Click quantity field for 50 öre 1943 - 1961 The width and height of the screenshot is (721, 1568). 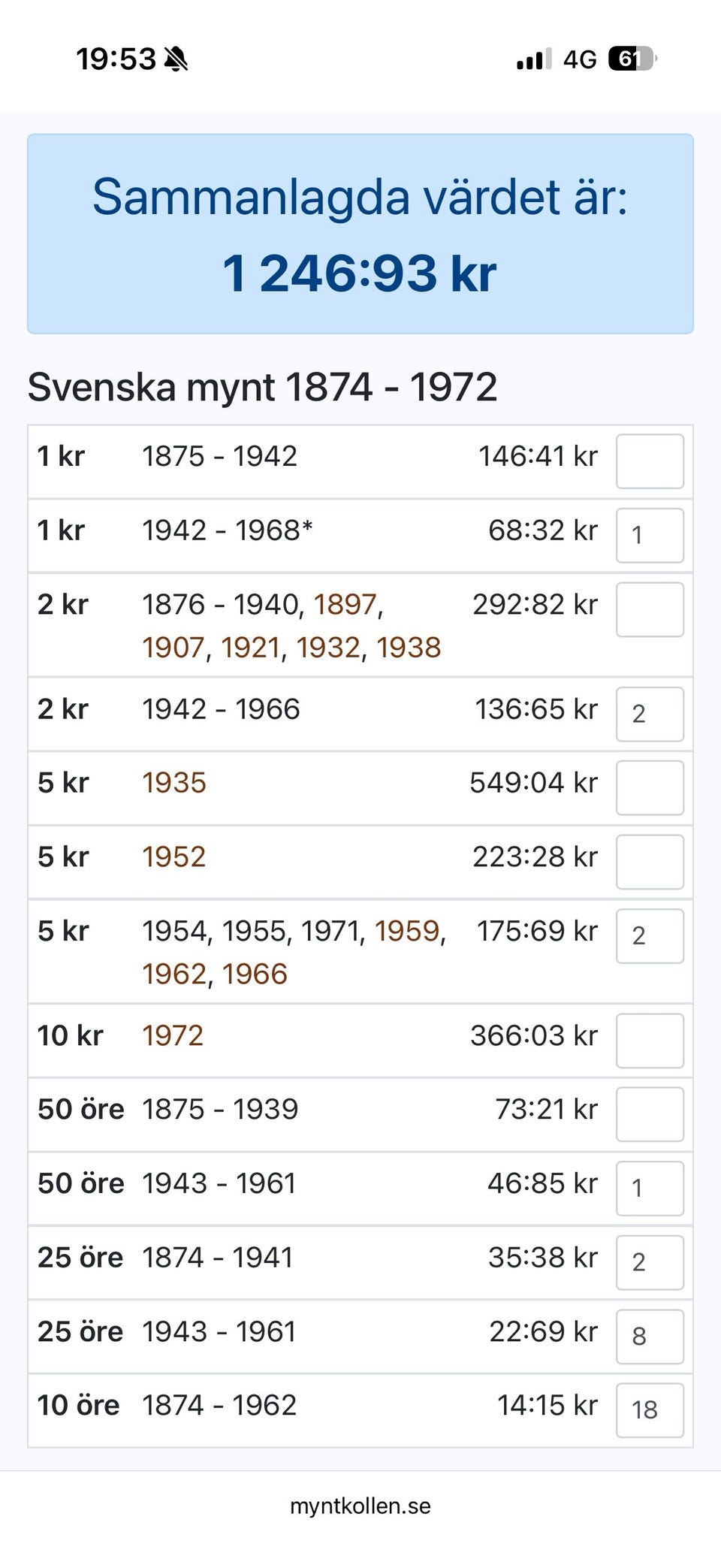click(x=650, y=1188)
